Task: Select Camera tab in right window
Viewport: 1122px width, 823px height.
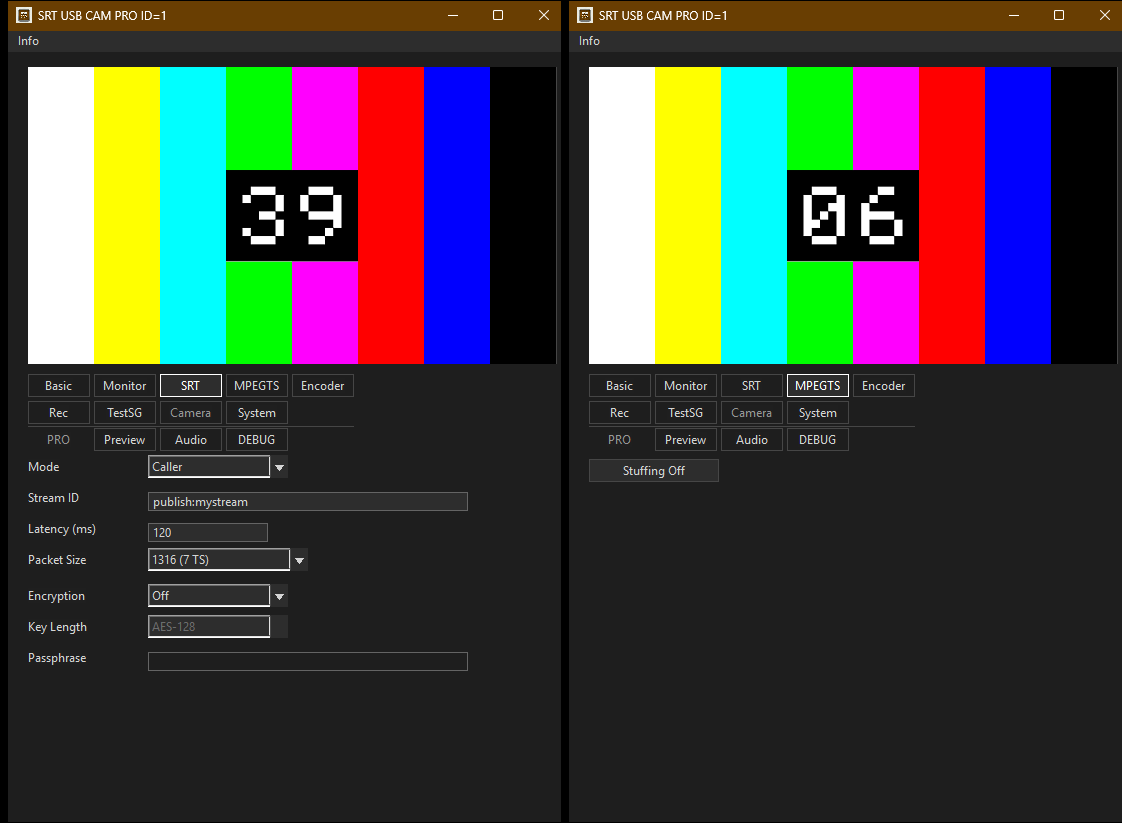Action: [751, 413]
